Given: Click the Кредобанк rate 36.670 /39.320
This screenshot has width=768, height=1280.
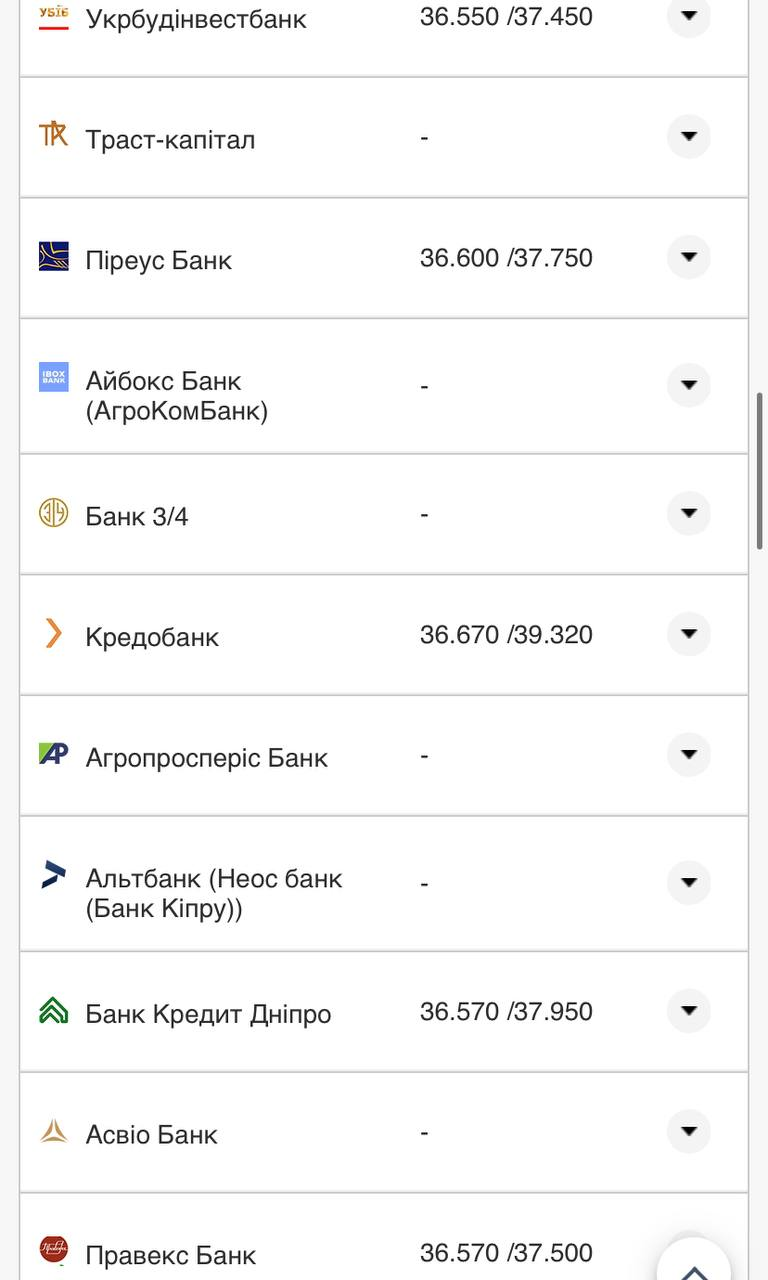Looking at the screenshot, I should click(506, 635).
